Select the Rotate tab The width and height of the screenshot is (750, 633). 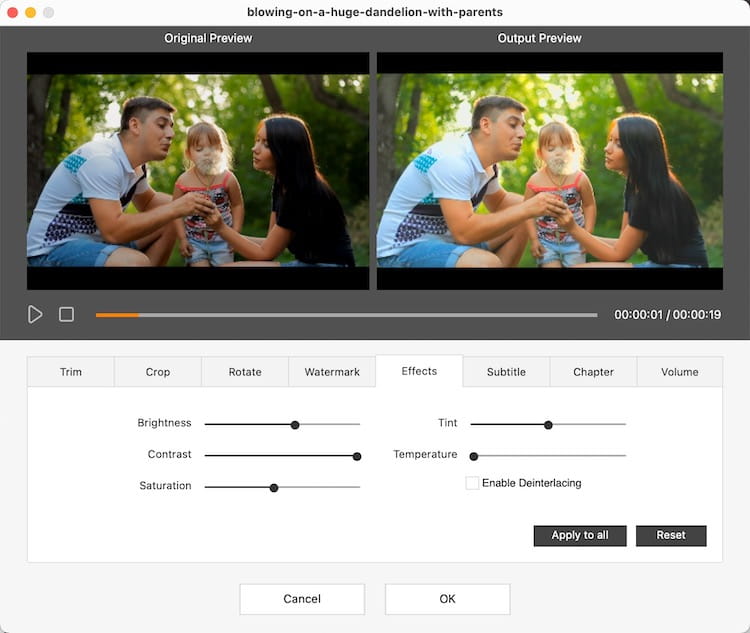(x=245, y=372)
